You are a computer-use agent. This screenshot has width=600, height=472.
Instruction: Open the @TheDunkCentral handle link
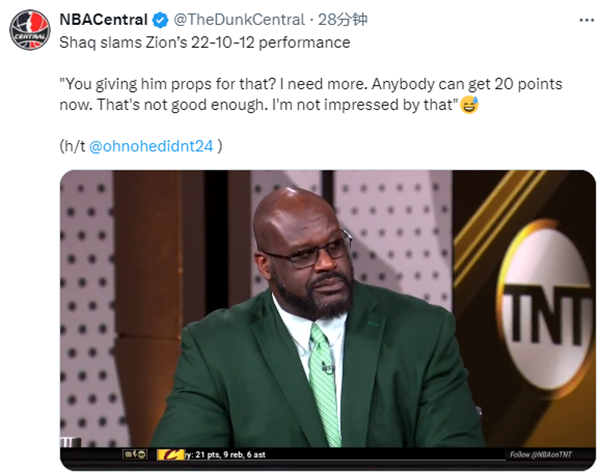tap(233, 20)
